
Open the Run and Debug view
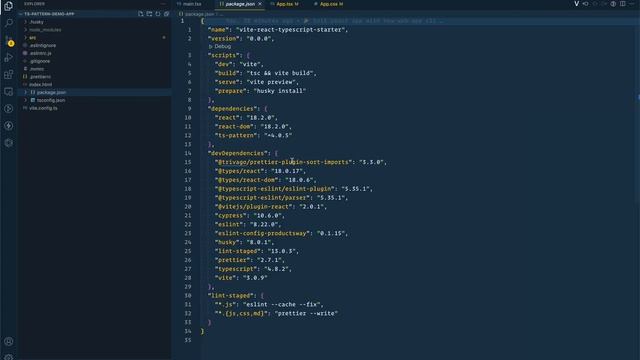click(9, 57)
